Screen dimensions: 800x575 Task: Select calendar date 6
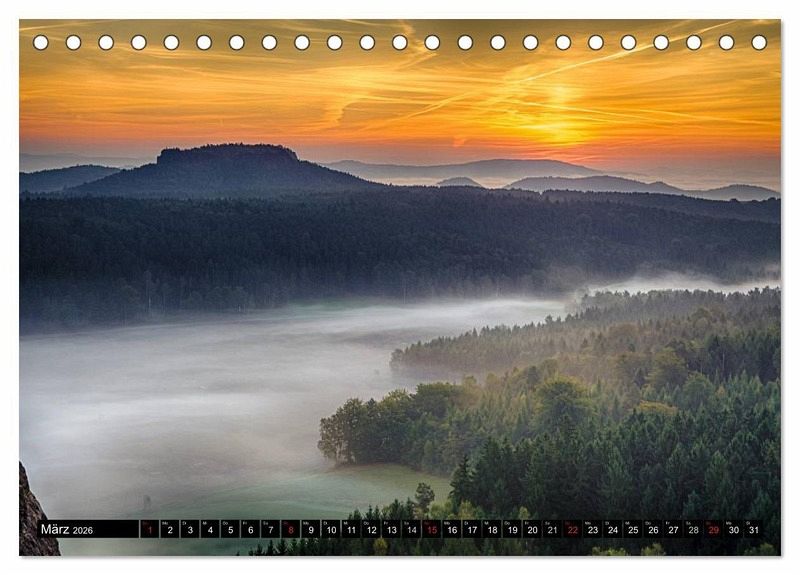click(251, 529)
